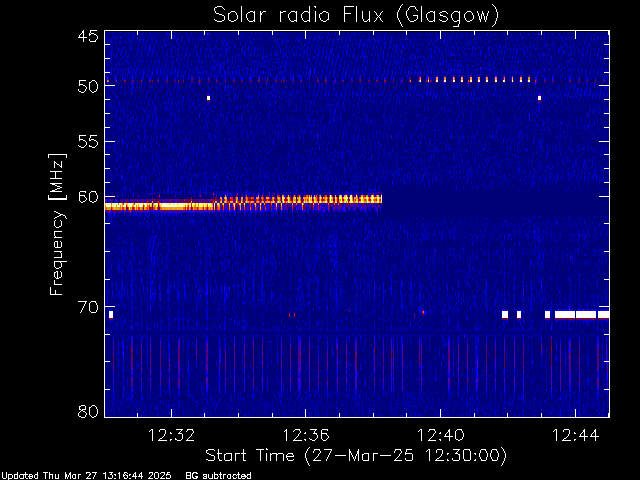Click the 12:36 time tick label
The image size is (640, 480).
pos(306,436)
